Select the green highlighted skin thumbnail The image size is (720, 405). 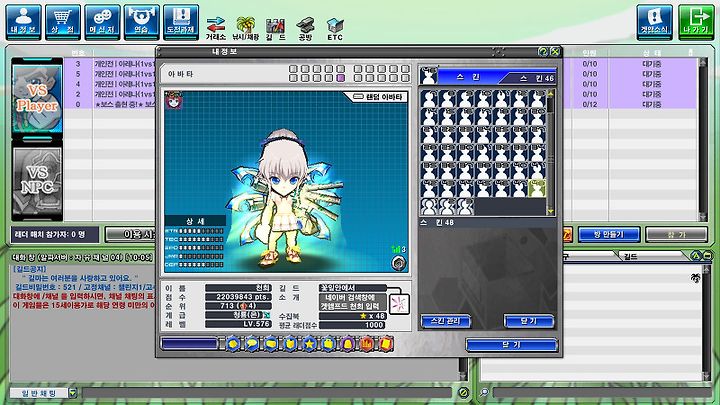pyautogui.click(x=537, y=188)
